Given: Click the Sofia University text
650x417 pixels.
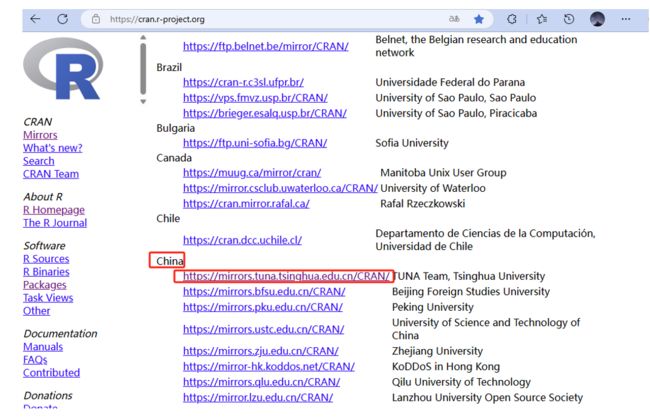Looking at the screenshot, I should 412,143.
